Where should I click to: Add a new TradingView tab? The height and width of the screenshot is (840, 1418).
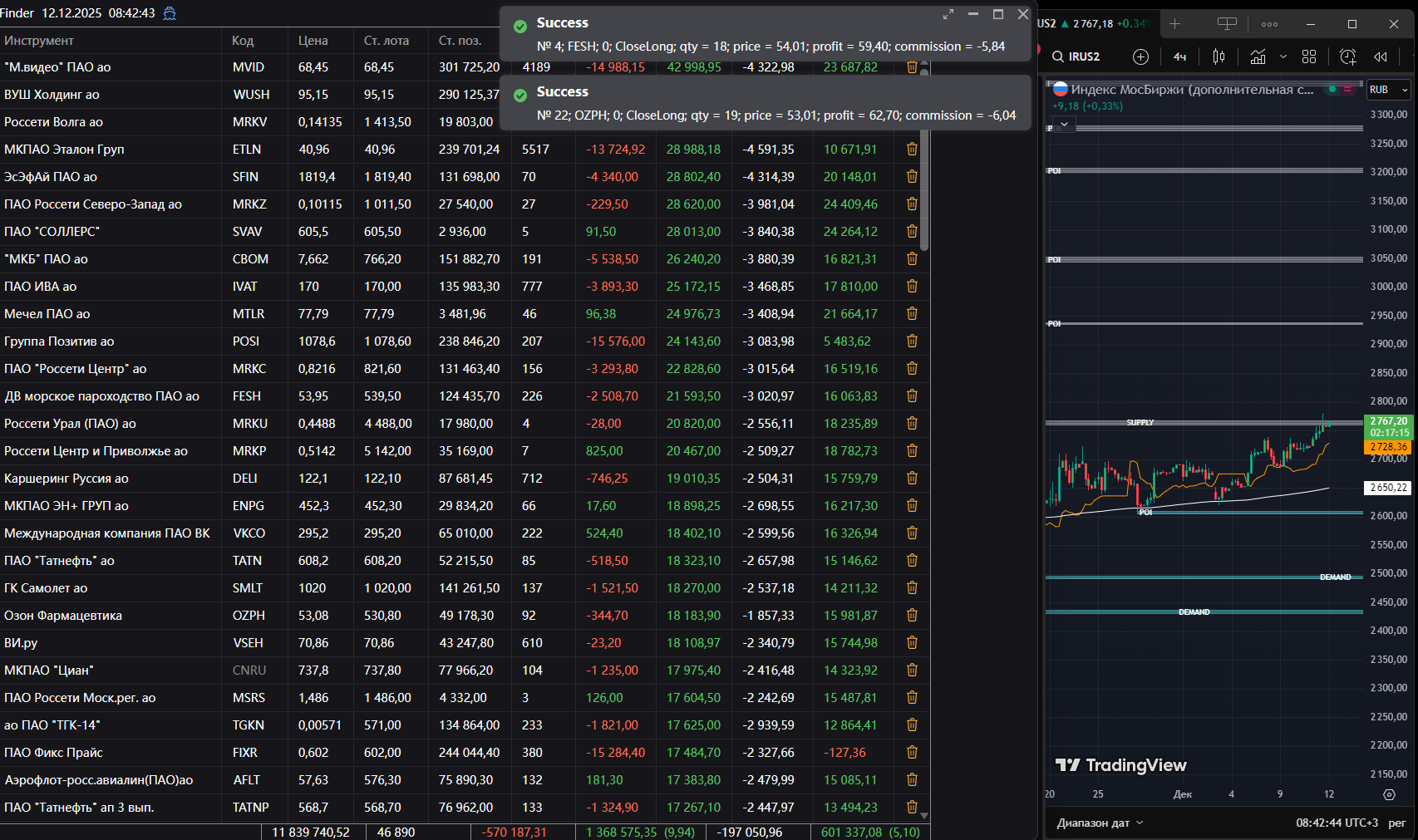(1174, 23)
